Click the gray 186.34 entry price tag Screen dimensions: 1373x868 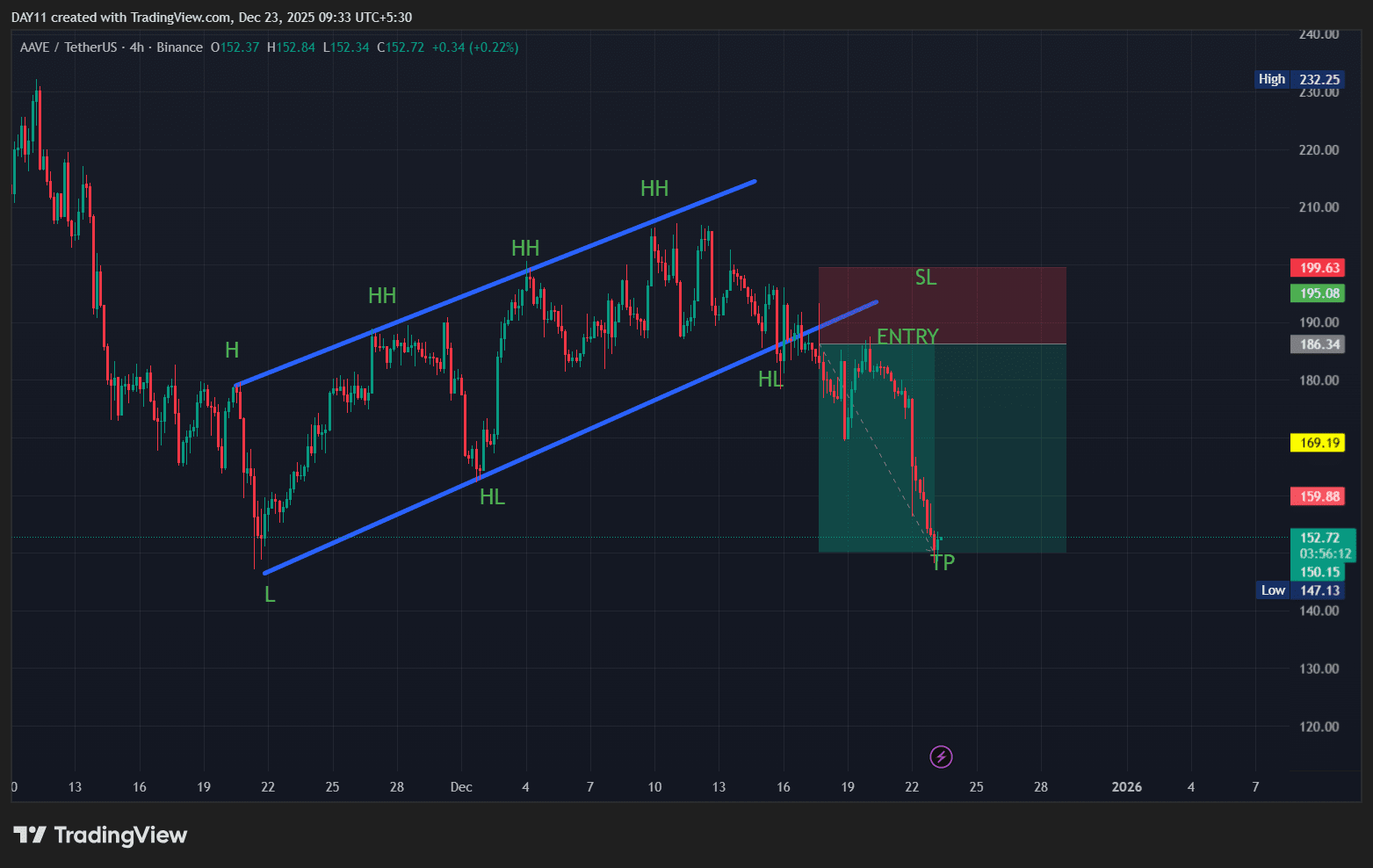click(x=1318, y=344)
